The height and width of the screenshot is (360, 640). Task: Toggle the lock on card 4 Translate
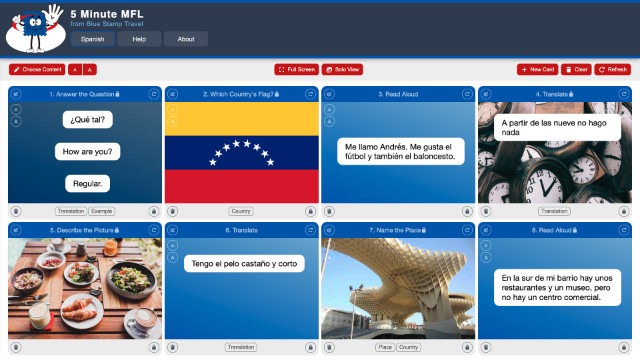coord(624,211)
